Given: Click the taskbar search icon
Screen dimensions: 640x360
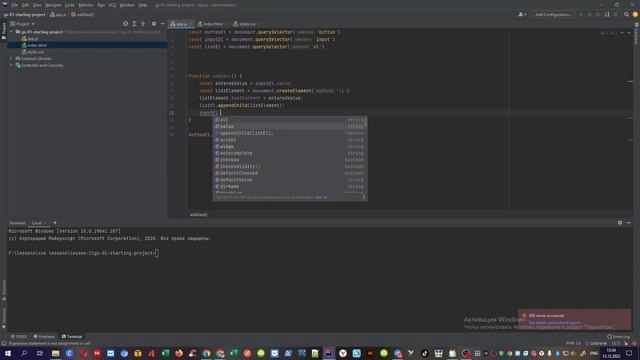Looking at the screenshot, I should pos(24,353).
